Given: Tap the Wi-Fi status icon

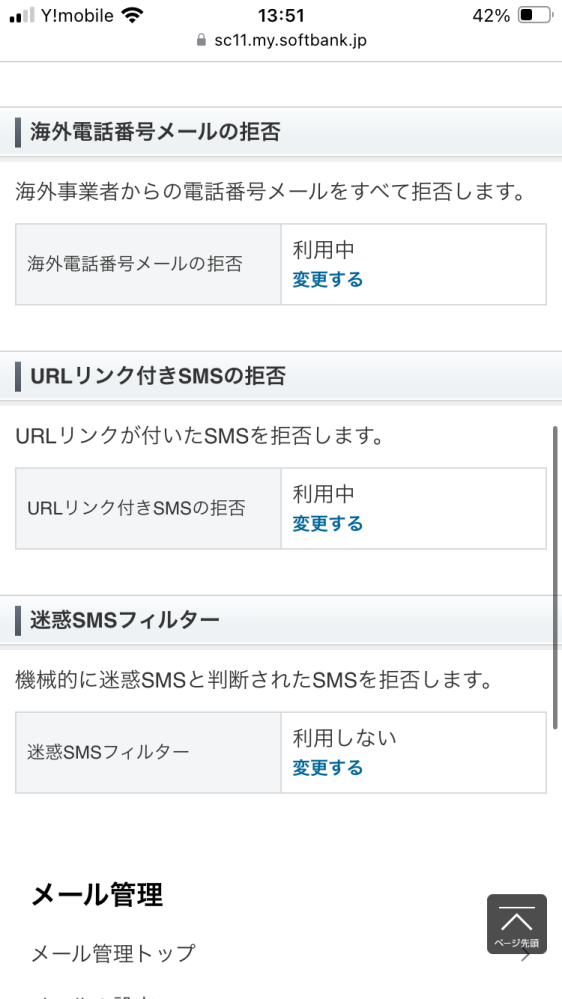Looking at the screenshot, I should tap(132, 16).
